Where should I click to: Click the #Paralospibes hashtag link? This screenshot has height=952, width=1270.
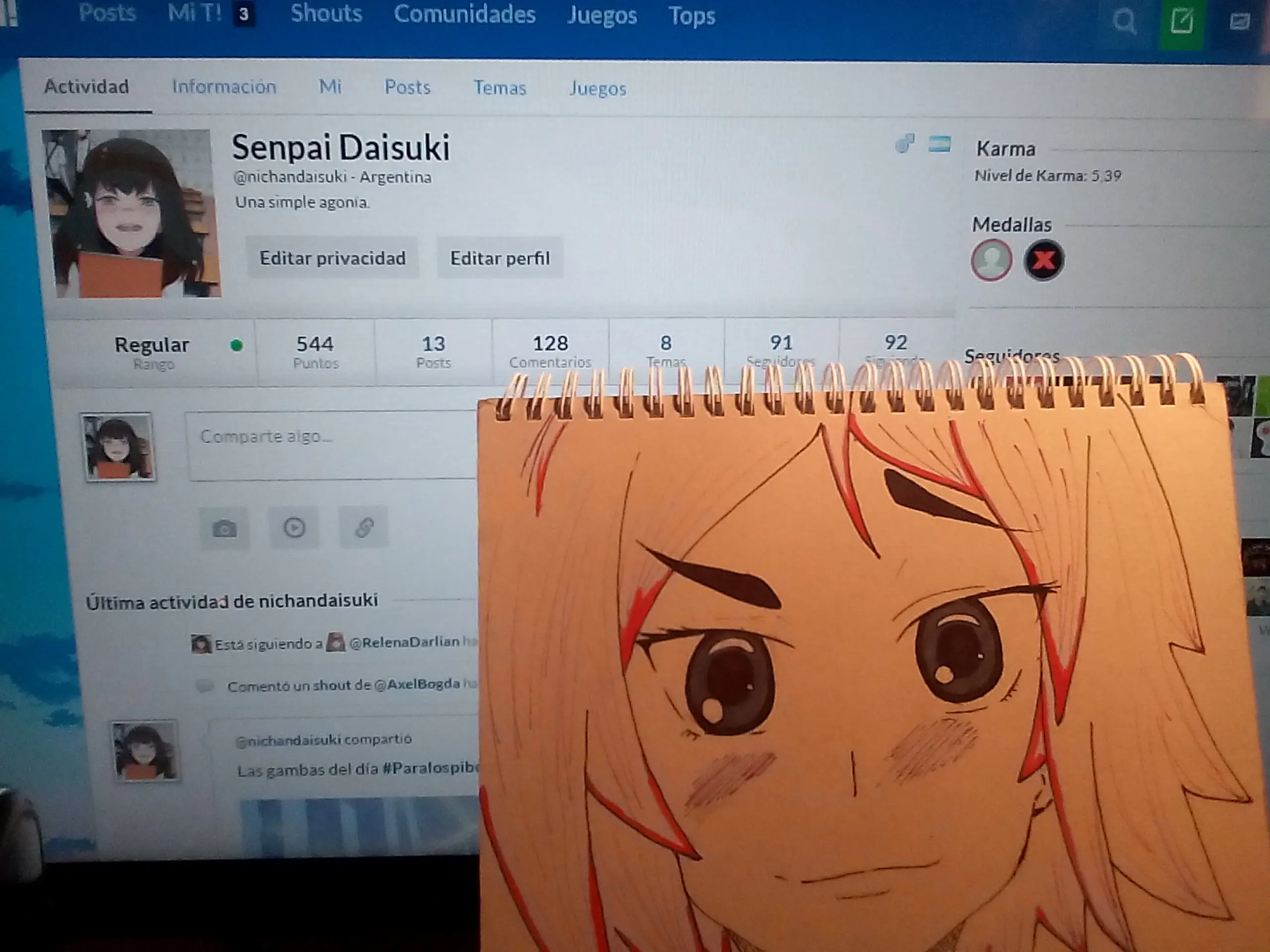pyautogui.click(x=430, y=769)
